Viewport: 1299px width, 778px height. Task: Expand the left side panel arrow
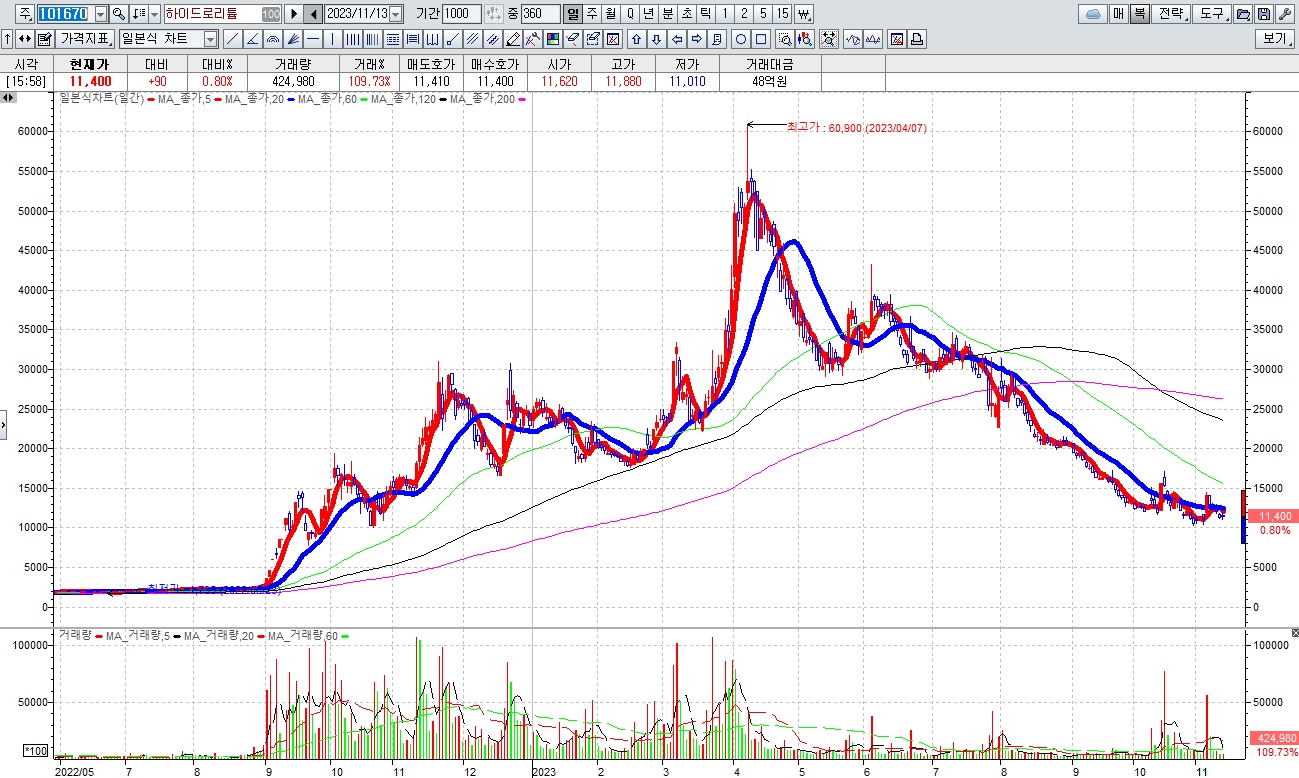(x=3, y=423)
